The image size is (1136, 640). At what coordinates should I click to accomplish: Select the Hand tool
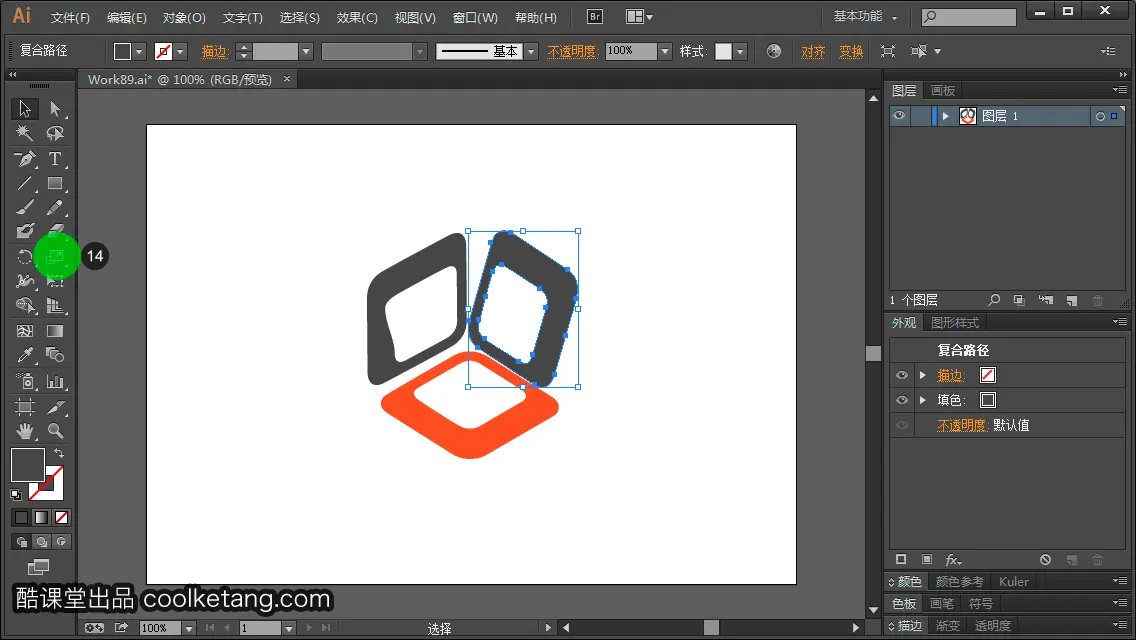click(x=25, y=431)
